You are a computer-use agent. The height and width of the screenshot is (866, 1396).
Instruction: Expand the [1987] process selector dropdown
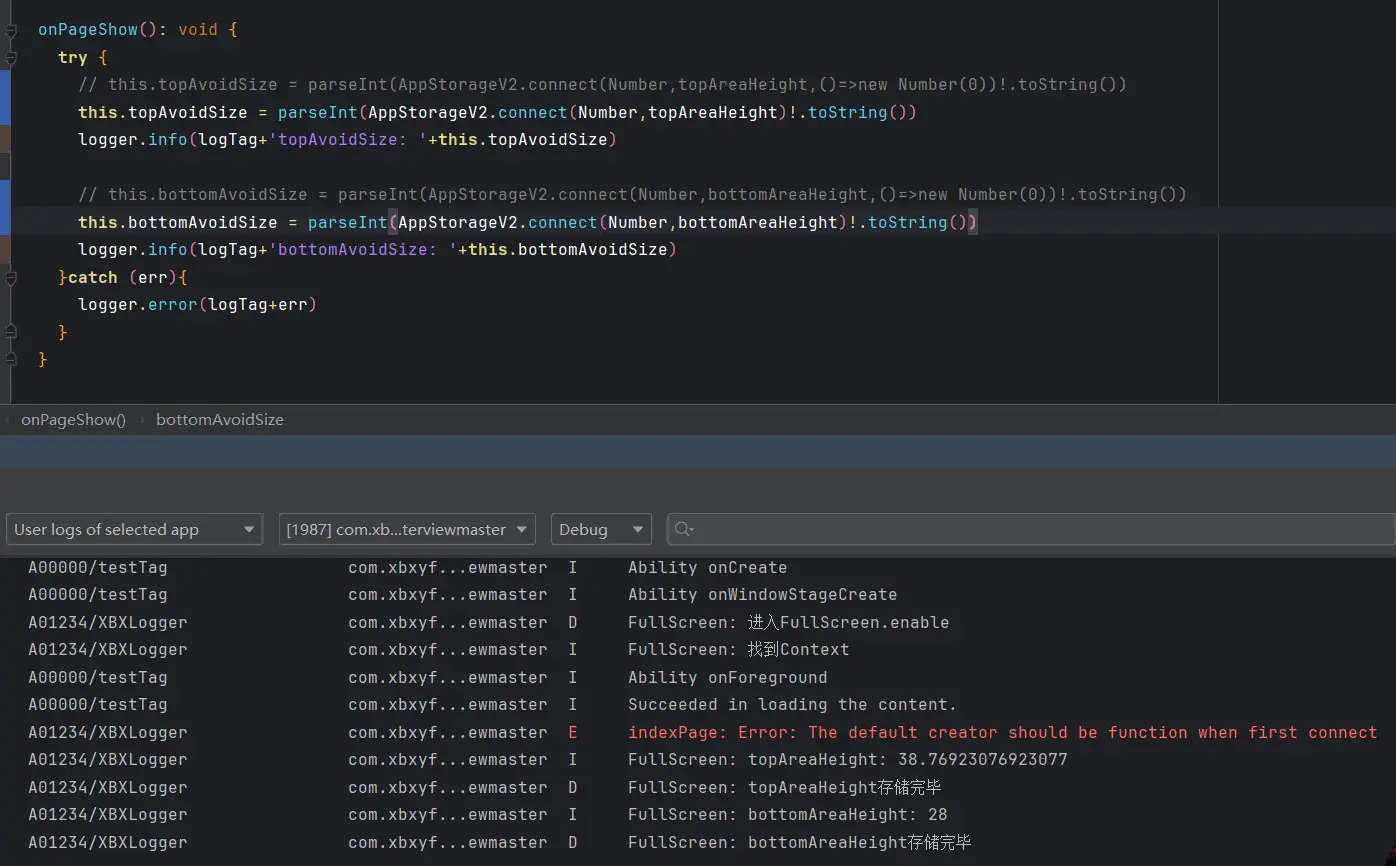coord(407,529)
